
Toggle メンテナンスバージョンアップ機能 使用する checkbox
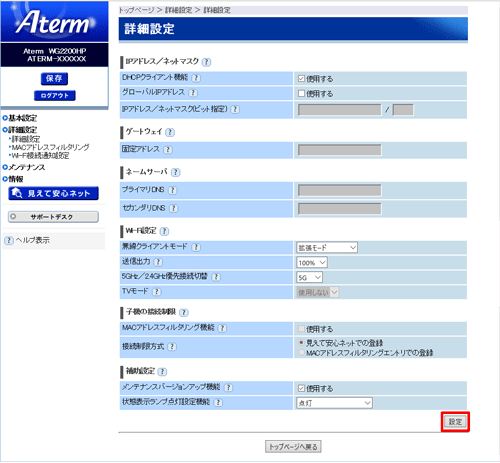[x=301, y=388]
